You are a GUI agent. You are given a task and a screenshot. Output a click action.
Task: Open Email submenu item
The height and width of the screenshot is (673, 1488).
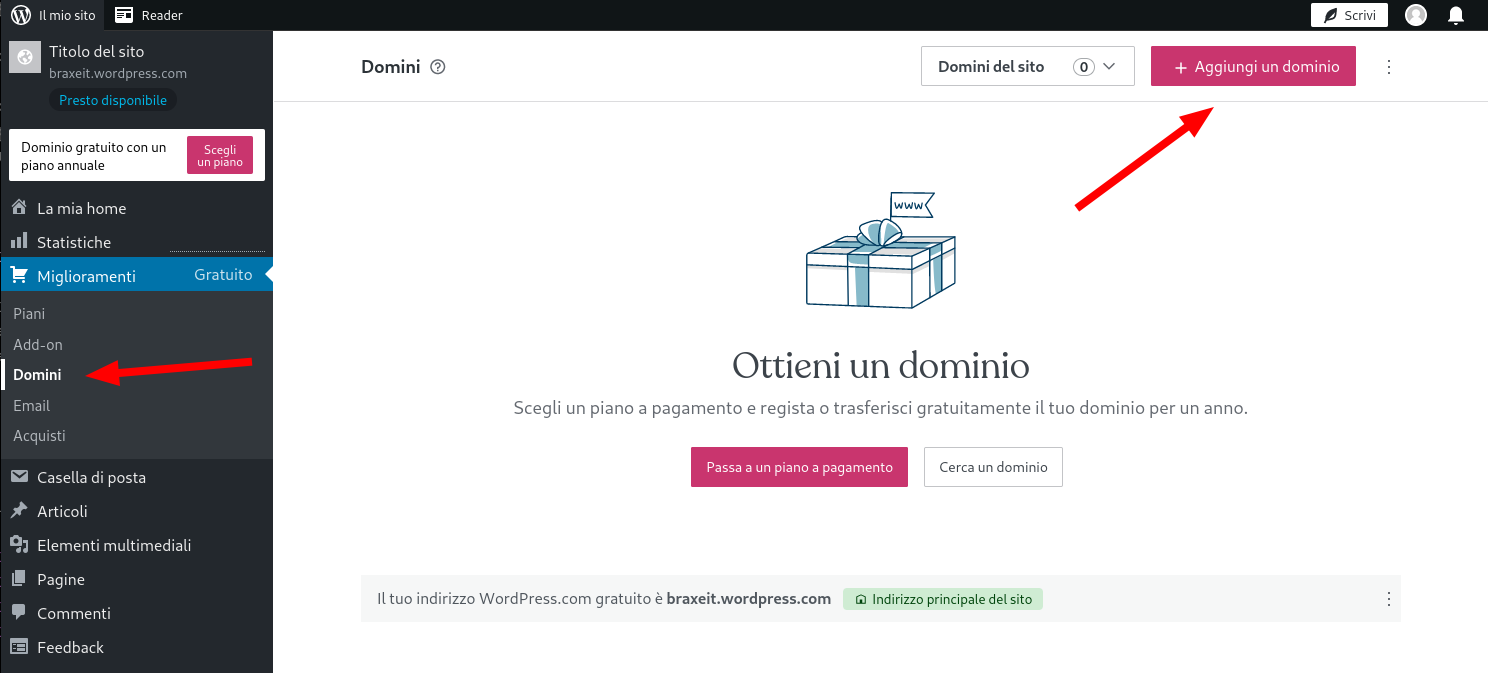[x=31, y=405]
